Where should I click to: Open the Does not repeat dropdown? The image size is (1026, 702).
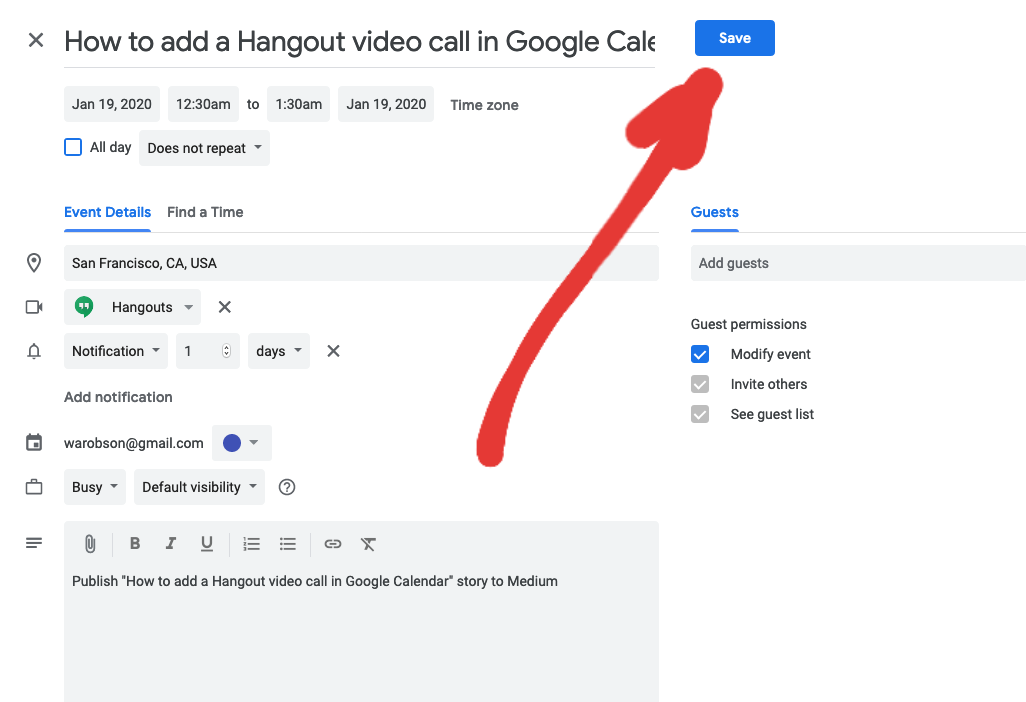(204, 148)
